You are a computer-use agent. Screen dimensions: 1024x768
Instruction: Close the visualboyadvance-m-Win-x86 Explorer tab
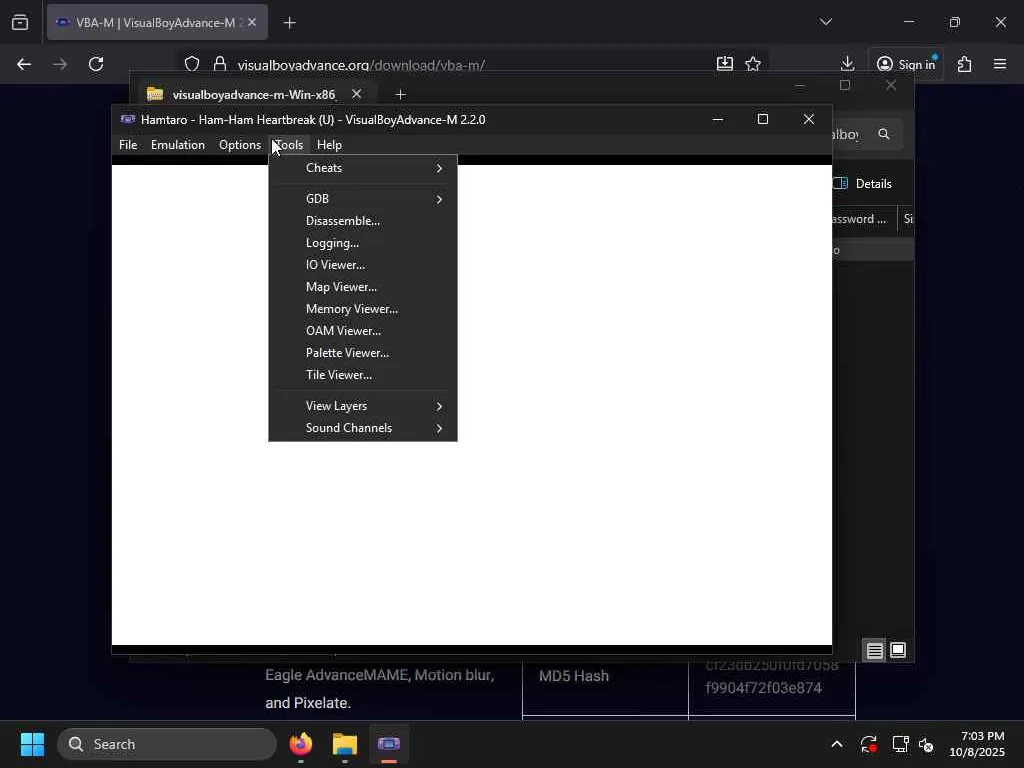[357, 94]
